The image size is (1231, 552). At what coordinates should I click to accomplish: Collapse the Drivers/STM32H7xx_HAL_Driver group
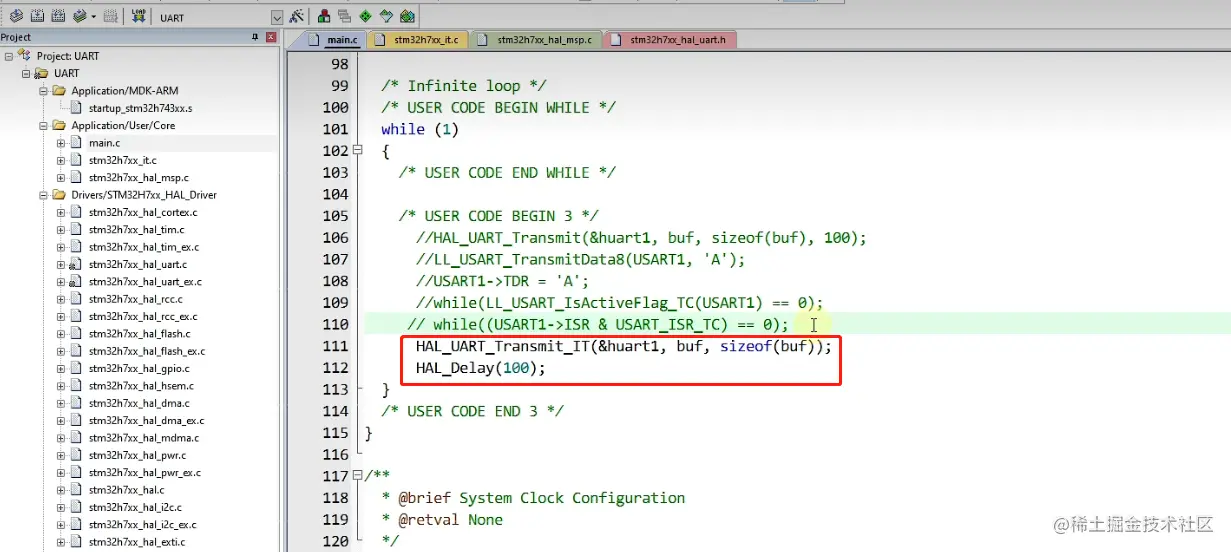click(44, 195)
